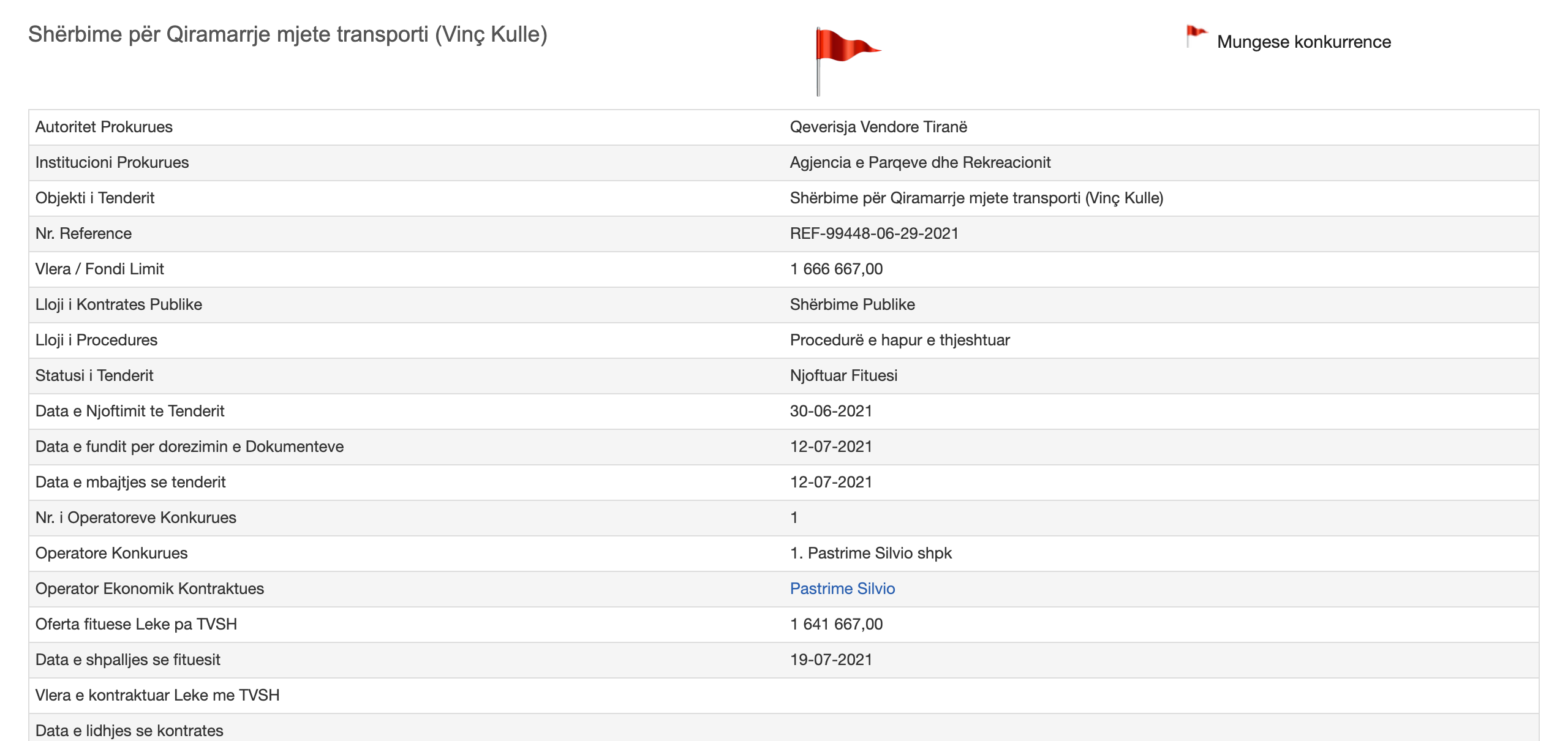Click the Shërbime Publike contract type cell
This screenshot has height=741, width=1568.
pos(851,304)
